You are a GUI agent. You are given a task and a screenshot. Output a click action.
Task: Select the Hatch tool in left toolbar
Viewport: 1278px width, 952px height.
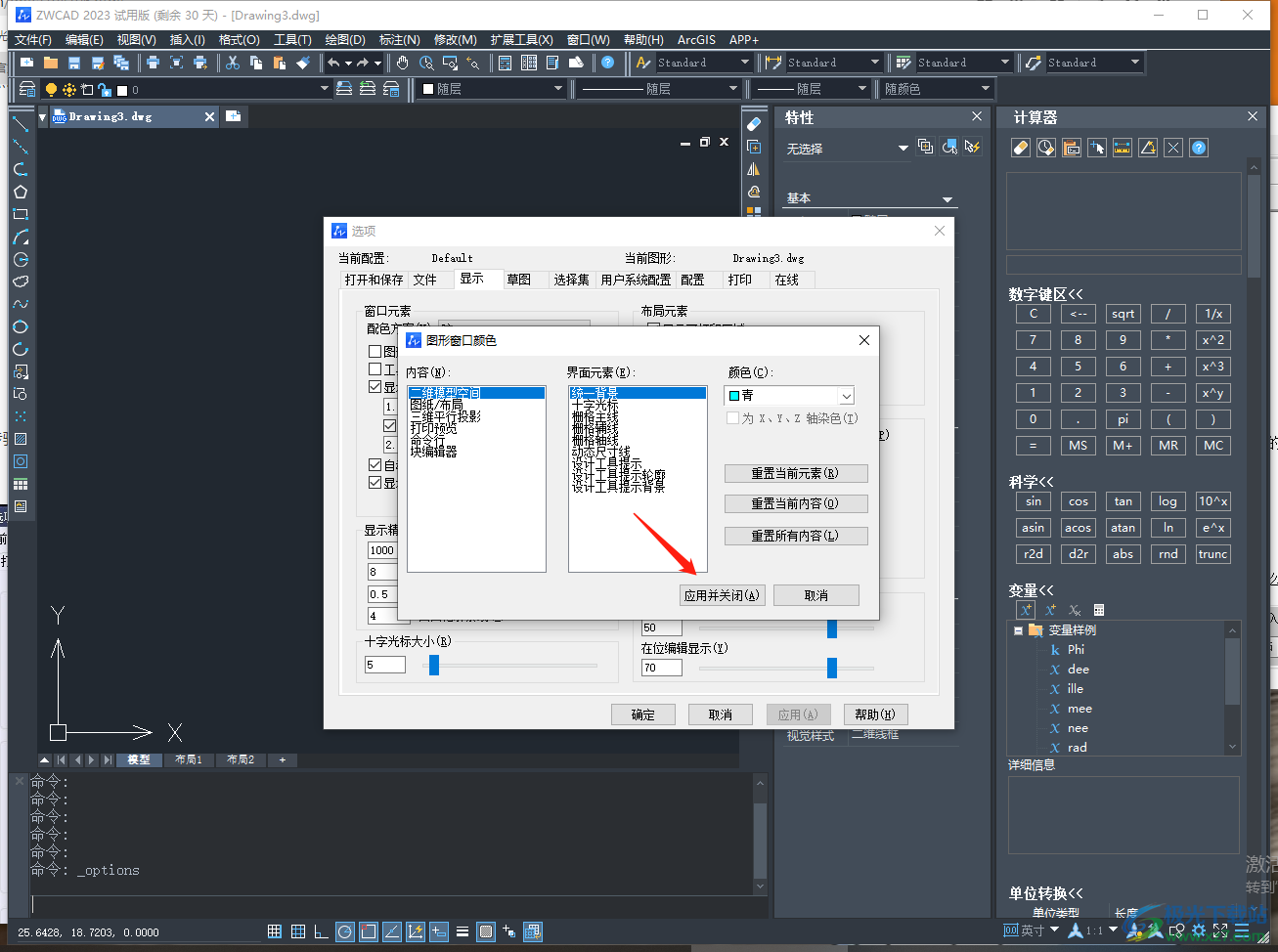pos(21,439)
